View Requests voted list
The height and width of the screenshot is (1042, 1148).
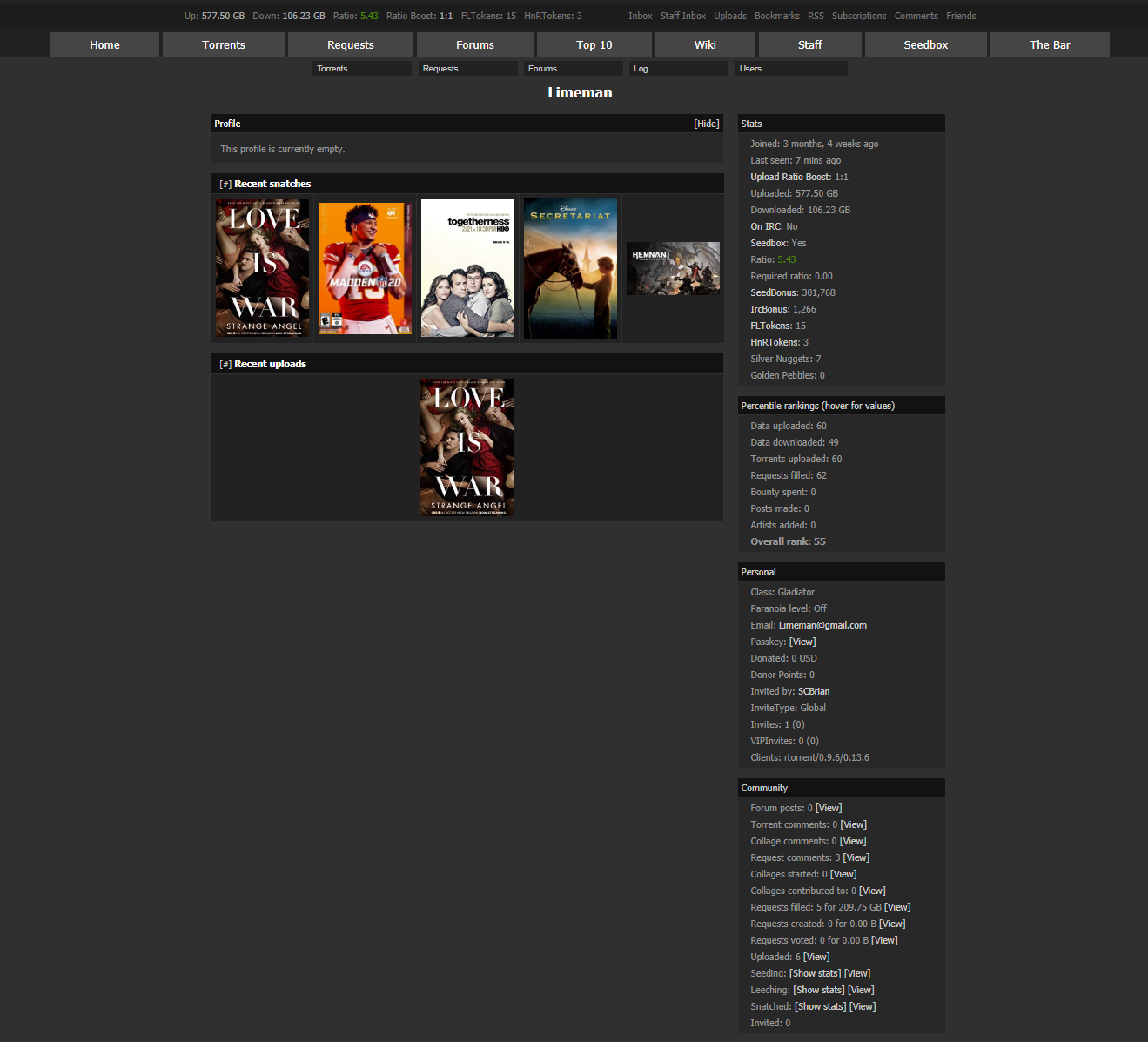884,940
